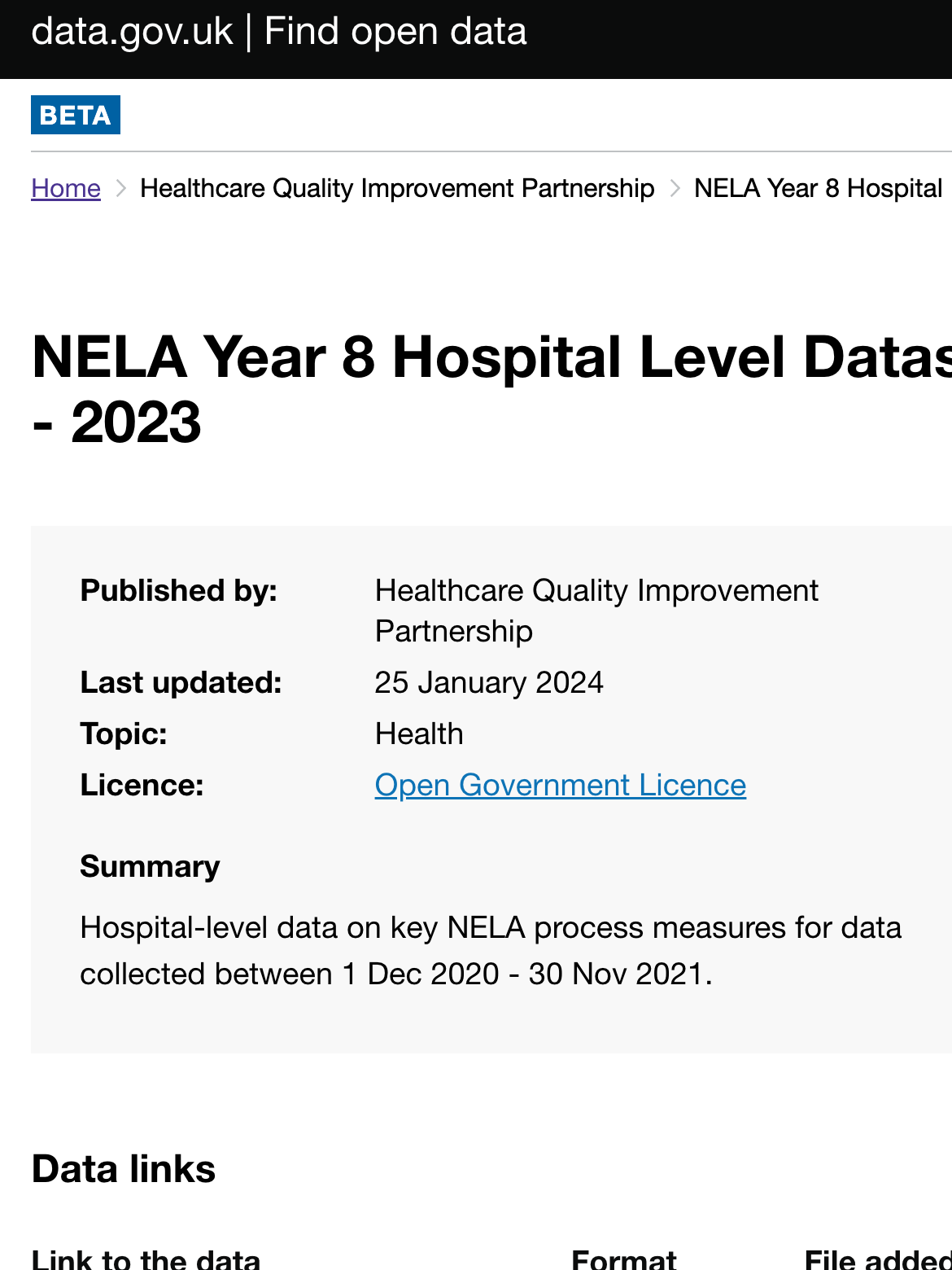This screenshot has height=1270, width=952.
Task: Open the data.gov.uk header link
Action: [278, 33]
